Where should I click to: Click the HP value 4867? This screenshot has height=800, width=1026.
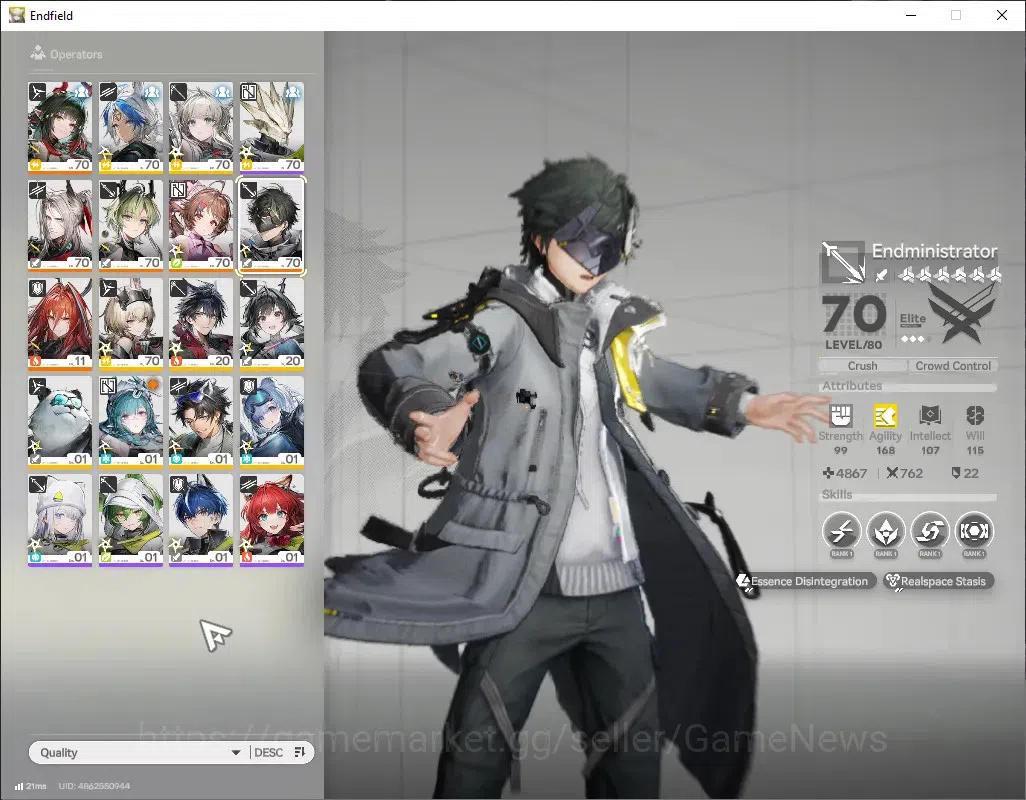845,473
